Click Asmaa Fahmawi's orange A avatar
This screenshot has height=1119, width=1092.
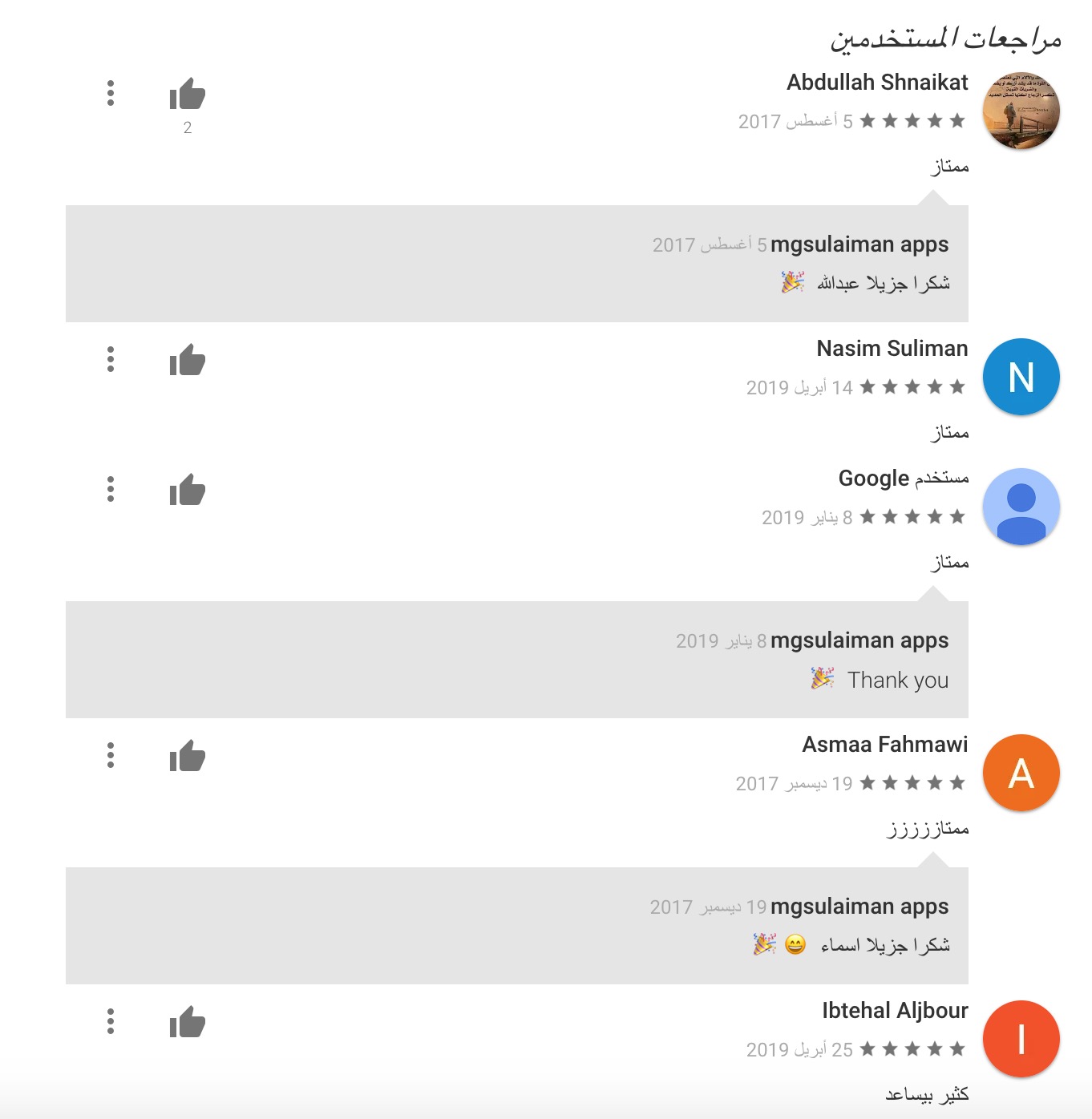click(x=1021, y=774)
